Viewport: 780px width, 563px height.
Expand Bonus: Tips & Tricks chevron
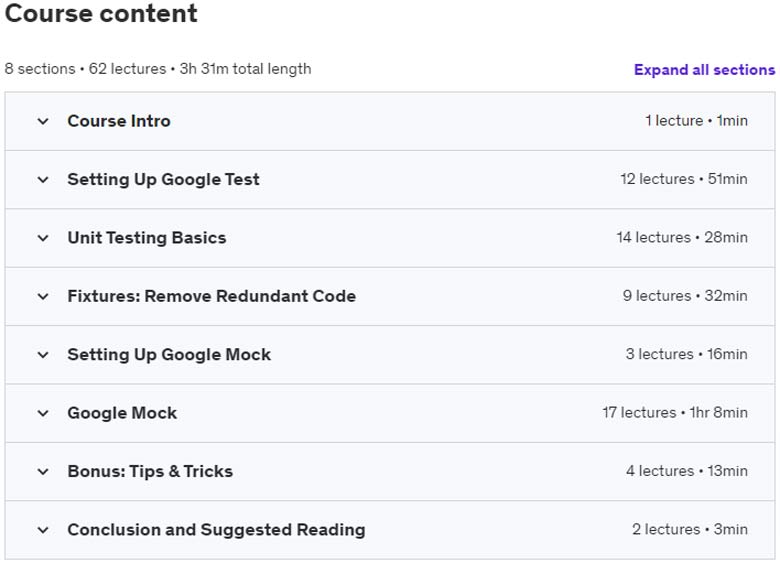pos(43,471)
